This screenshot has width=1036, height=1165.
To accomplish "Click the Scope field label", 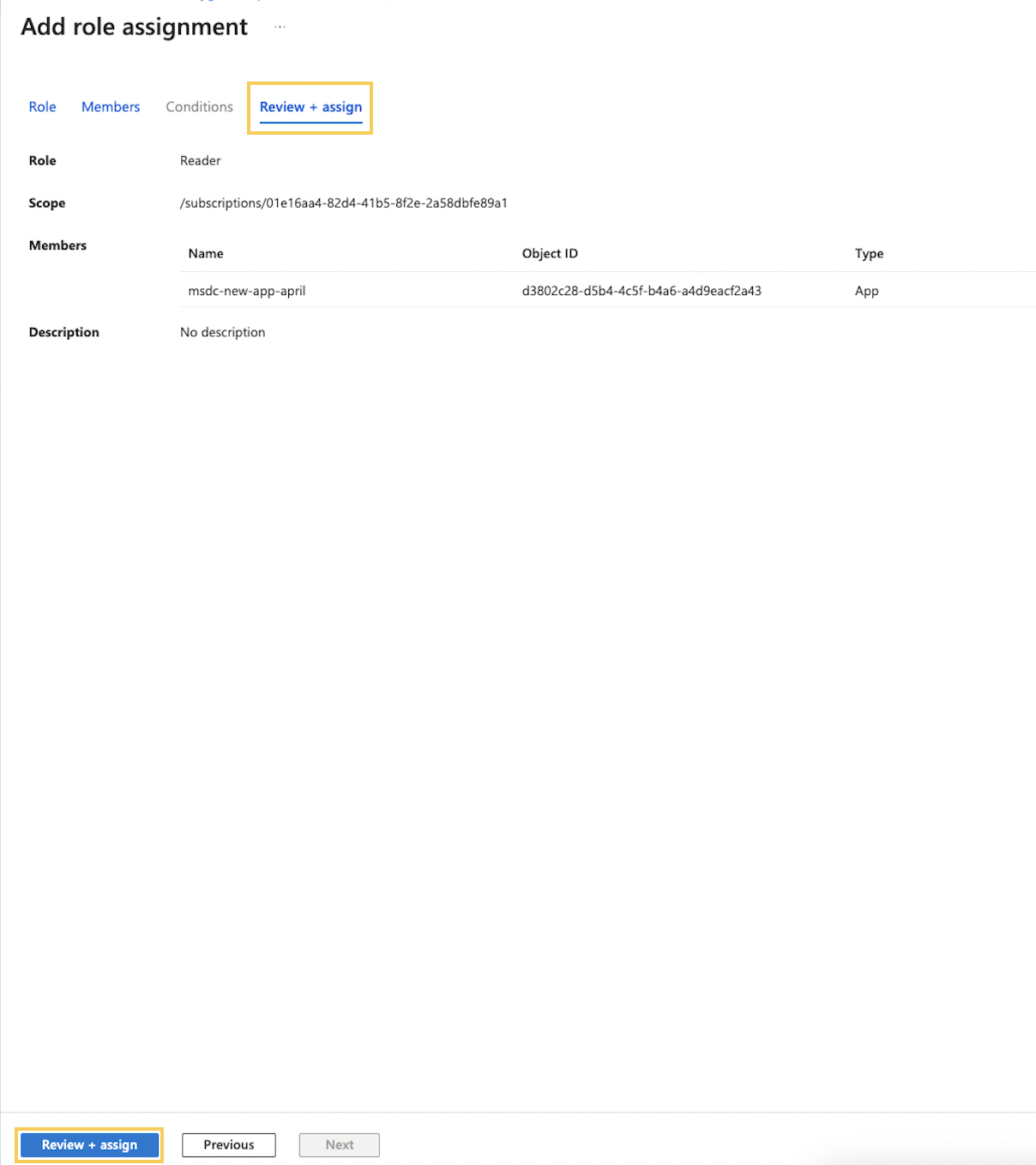I will click(x=47, y=203).
